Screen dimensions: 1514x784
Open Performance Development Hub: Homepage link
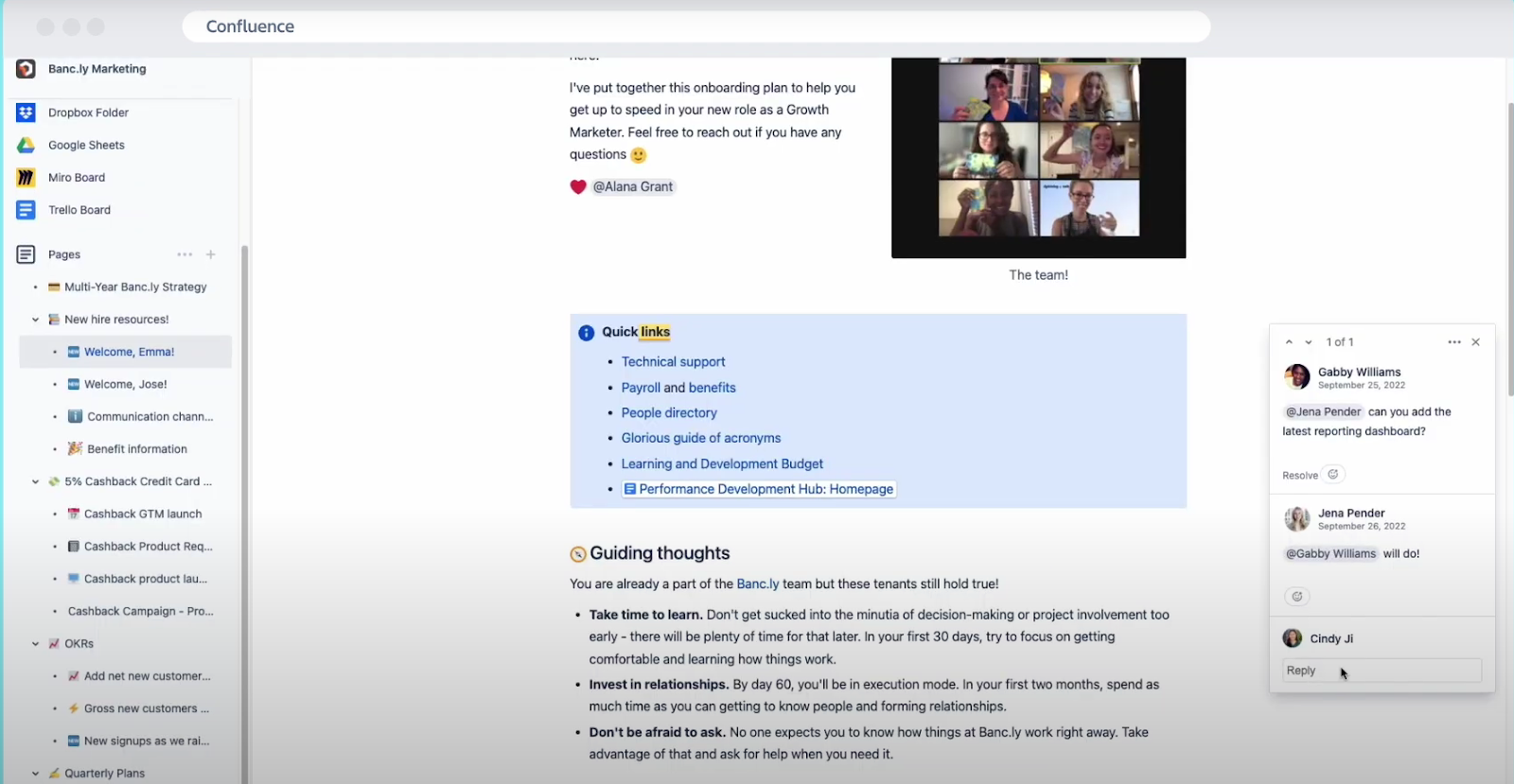tap(759, 489)
